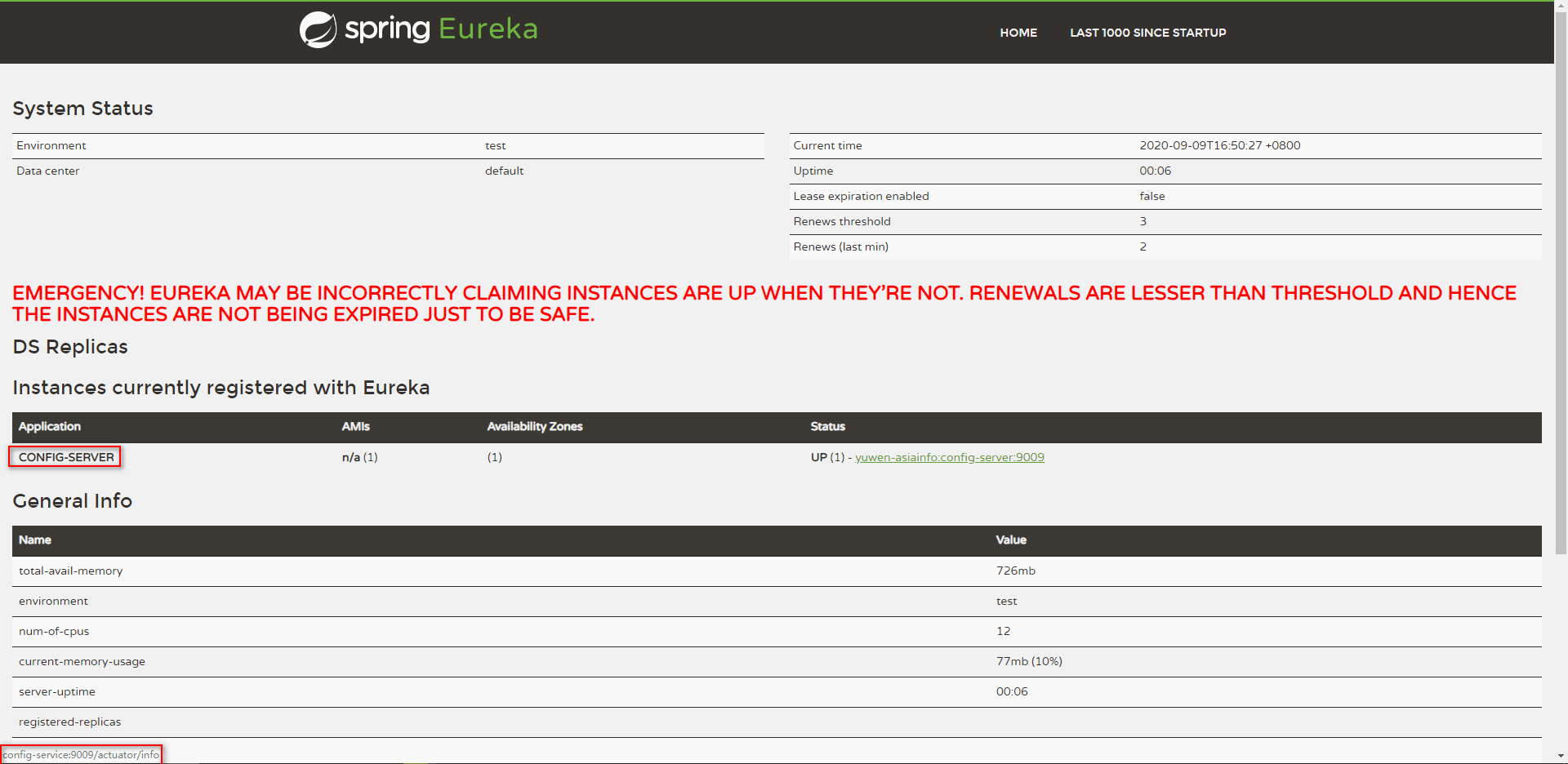Viewport: 1568px width, 764px height.
Task: Click the 'server-uptime' row name
Action: tap(57, 691)
